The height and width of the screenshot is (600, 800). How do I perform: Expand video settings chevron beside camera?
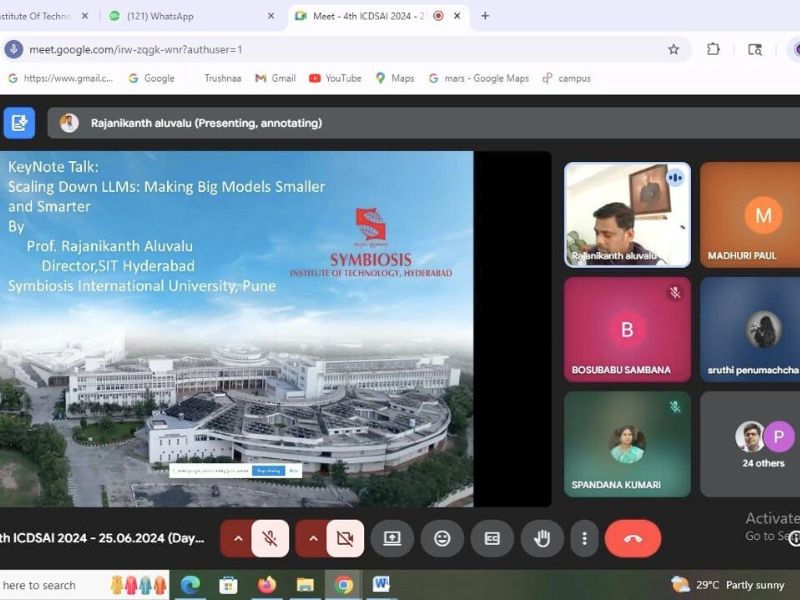312,539
